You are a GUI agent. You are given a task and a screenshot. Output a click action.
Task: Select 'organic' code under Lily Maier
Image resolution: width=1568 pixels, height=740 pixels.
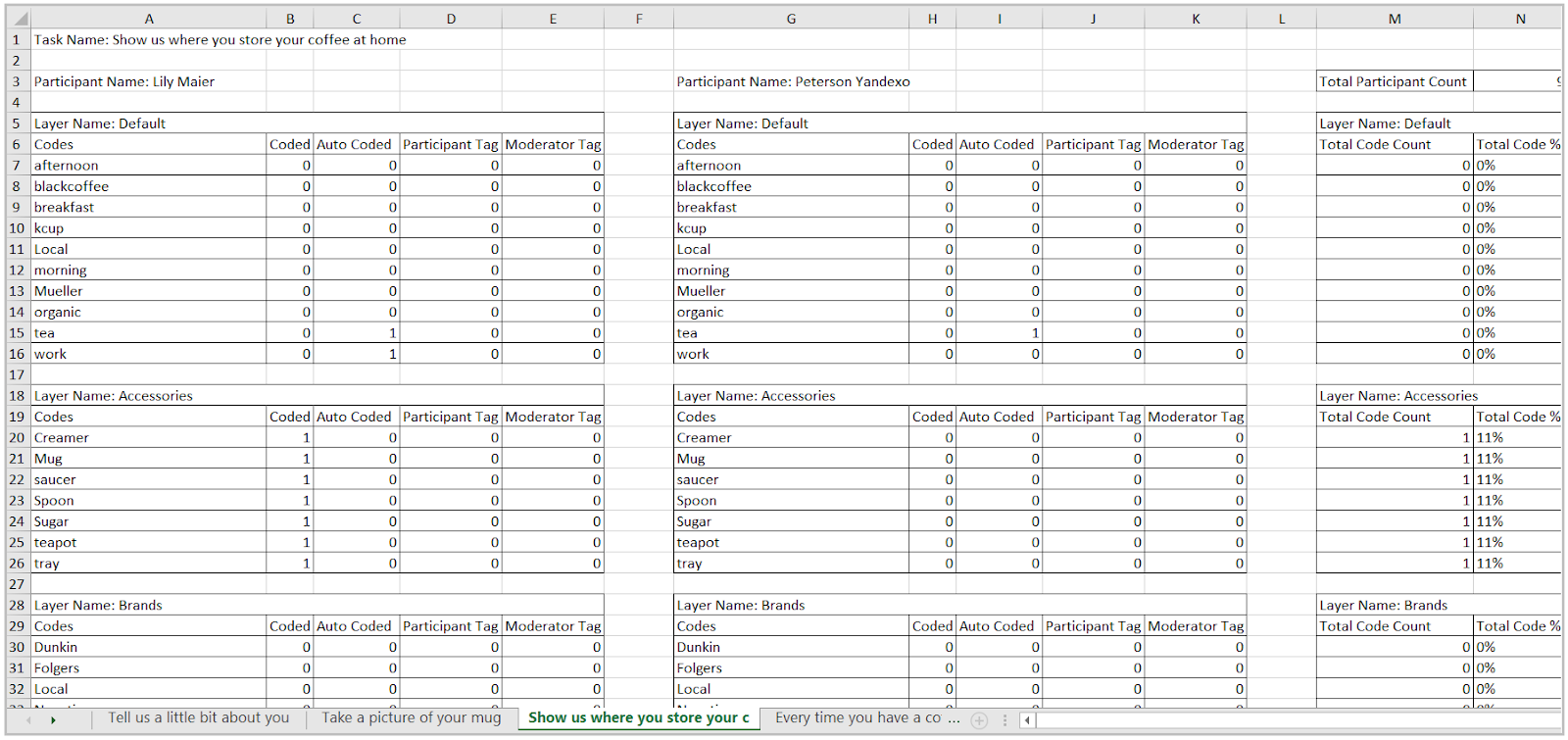point(149,312)
